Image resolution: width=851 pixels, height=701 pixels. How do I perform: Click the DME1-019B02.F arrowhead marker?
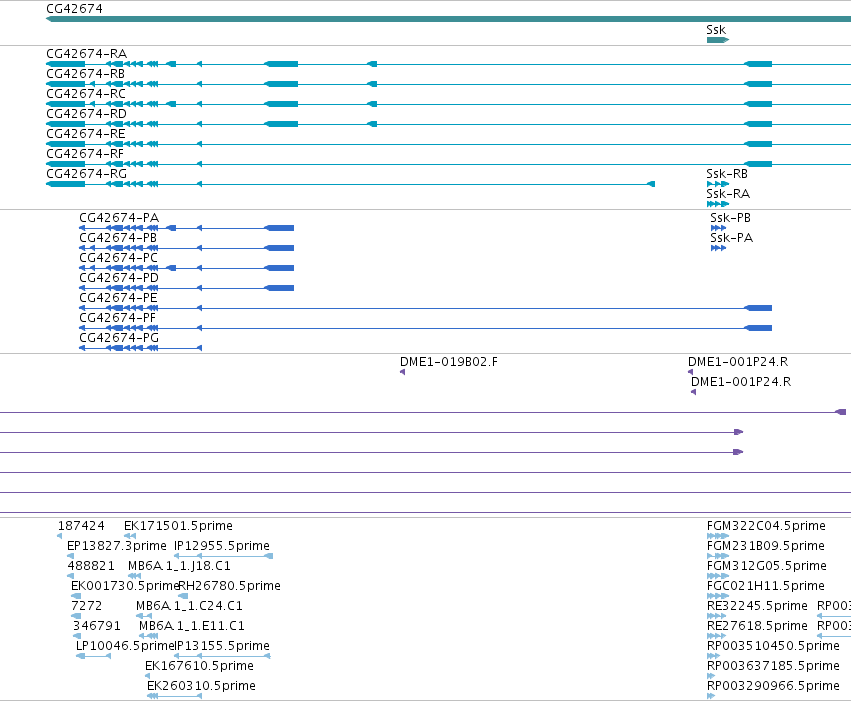(x=402, y=372)
